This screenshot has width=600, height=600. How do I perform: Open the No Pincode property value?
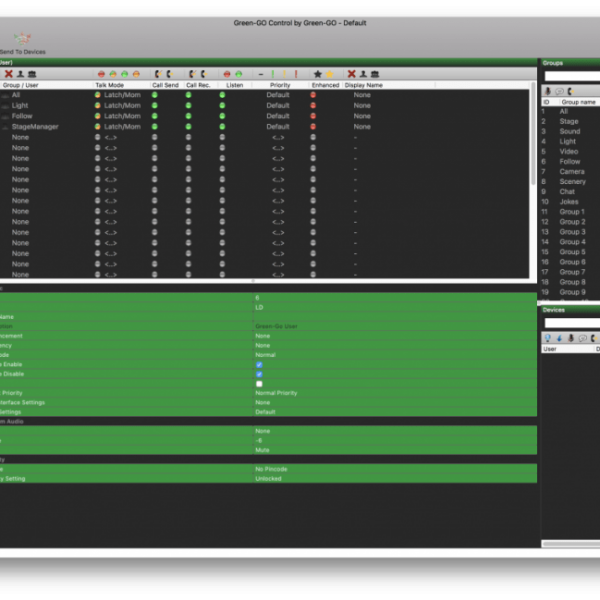271,469
